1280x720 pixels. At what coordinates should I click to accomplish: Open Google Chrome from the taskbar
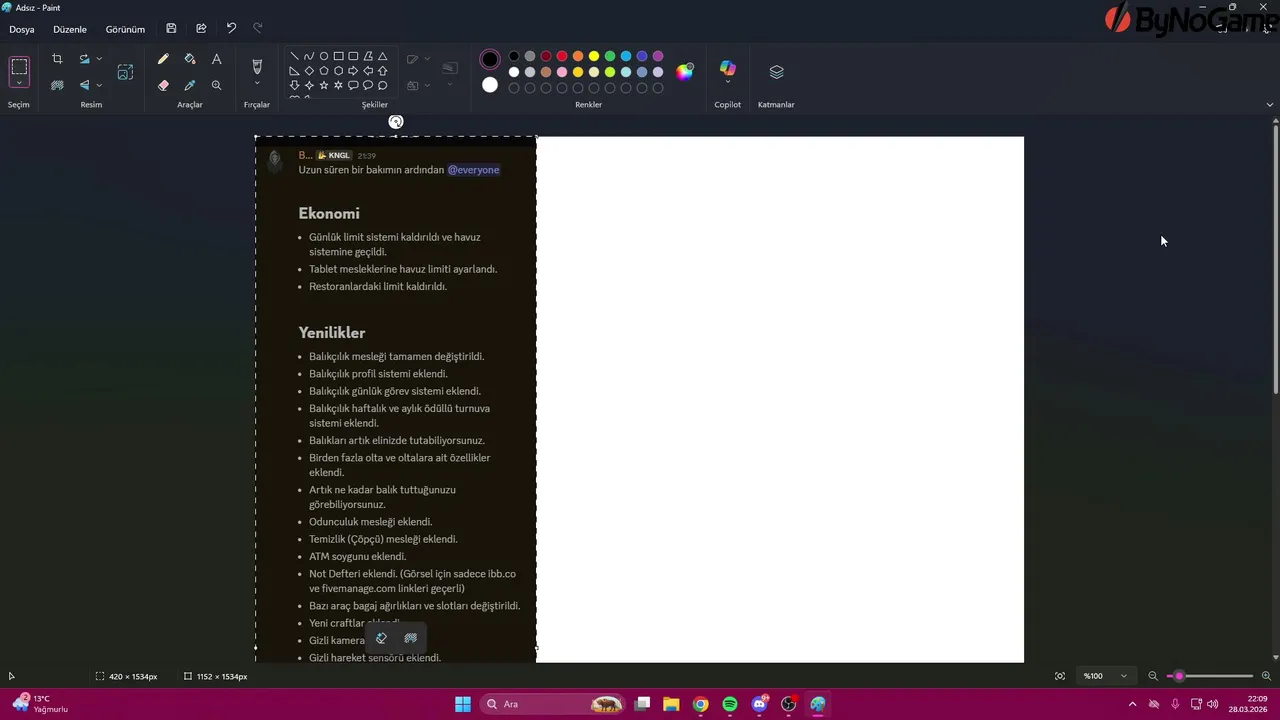(x=701, y=704)
